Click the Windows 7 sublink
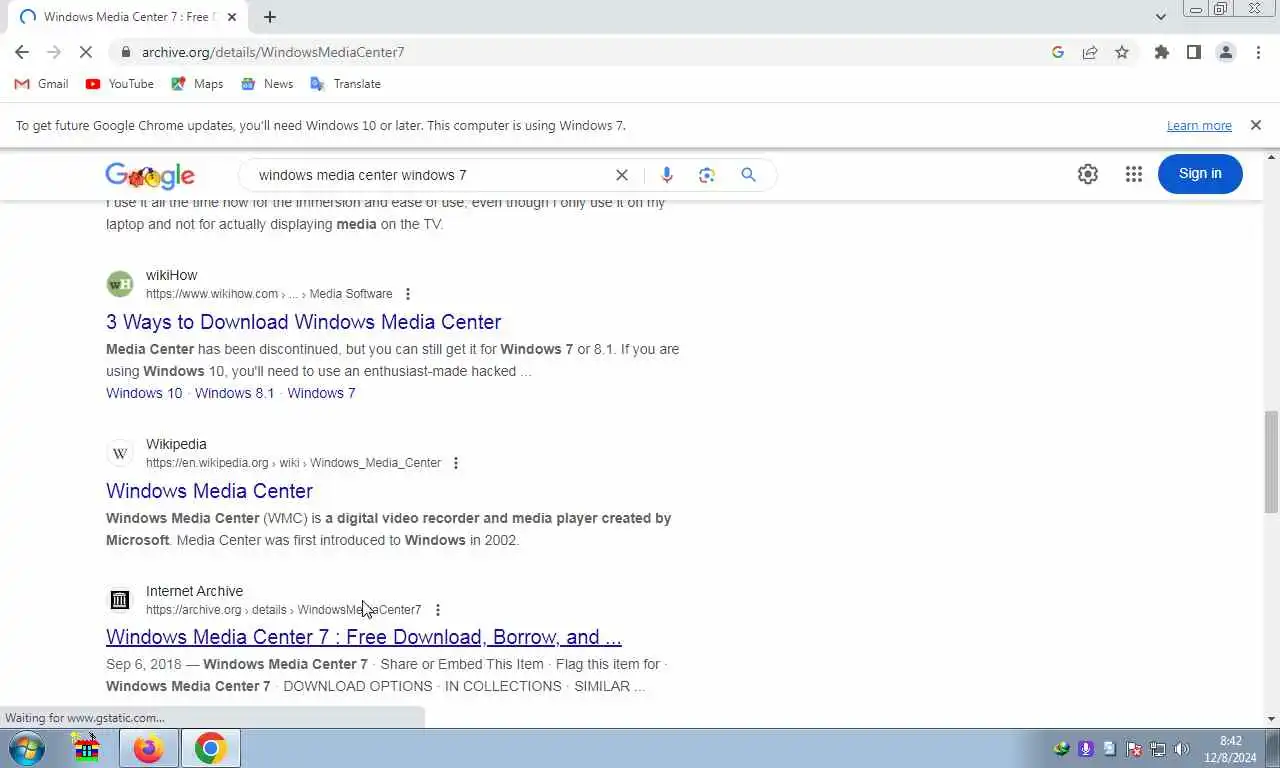 (x=321, y=393)
